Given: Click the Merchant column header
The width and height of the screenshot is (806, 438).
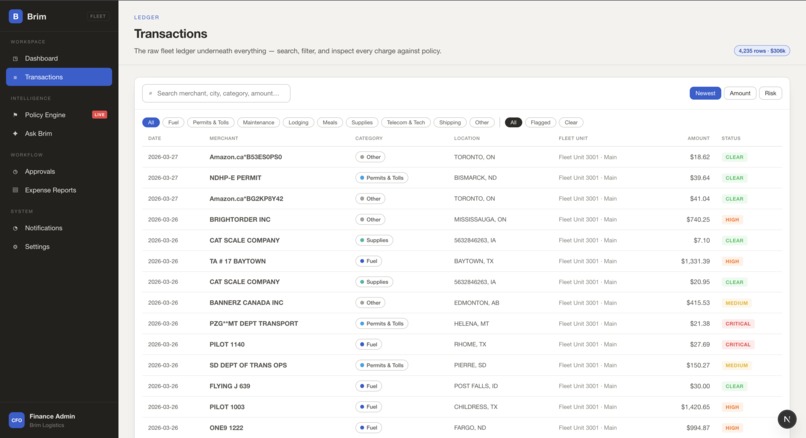Looking at the screenshot, I should coord(224,138).
